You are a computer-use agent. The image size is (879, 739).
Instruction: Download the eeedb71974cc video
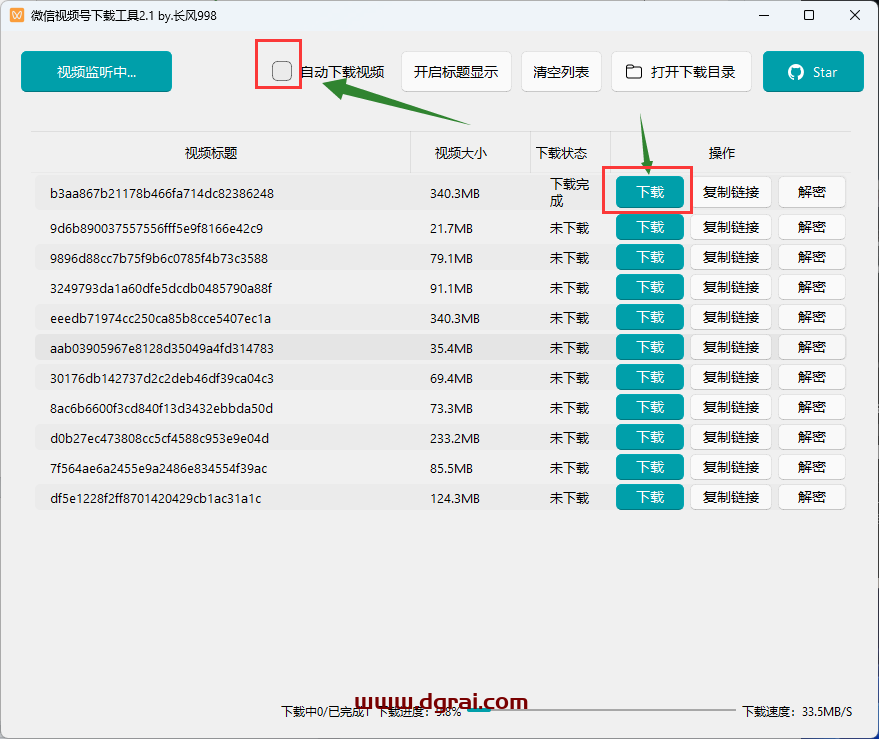click(650, 317)
